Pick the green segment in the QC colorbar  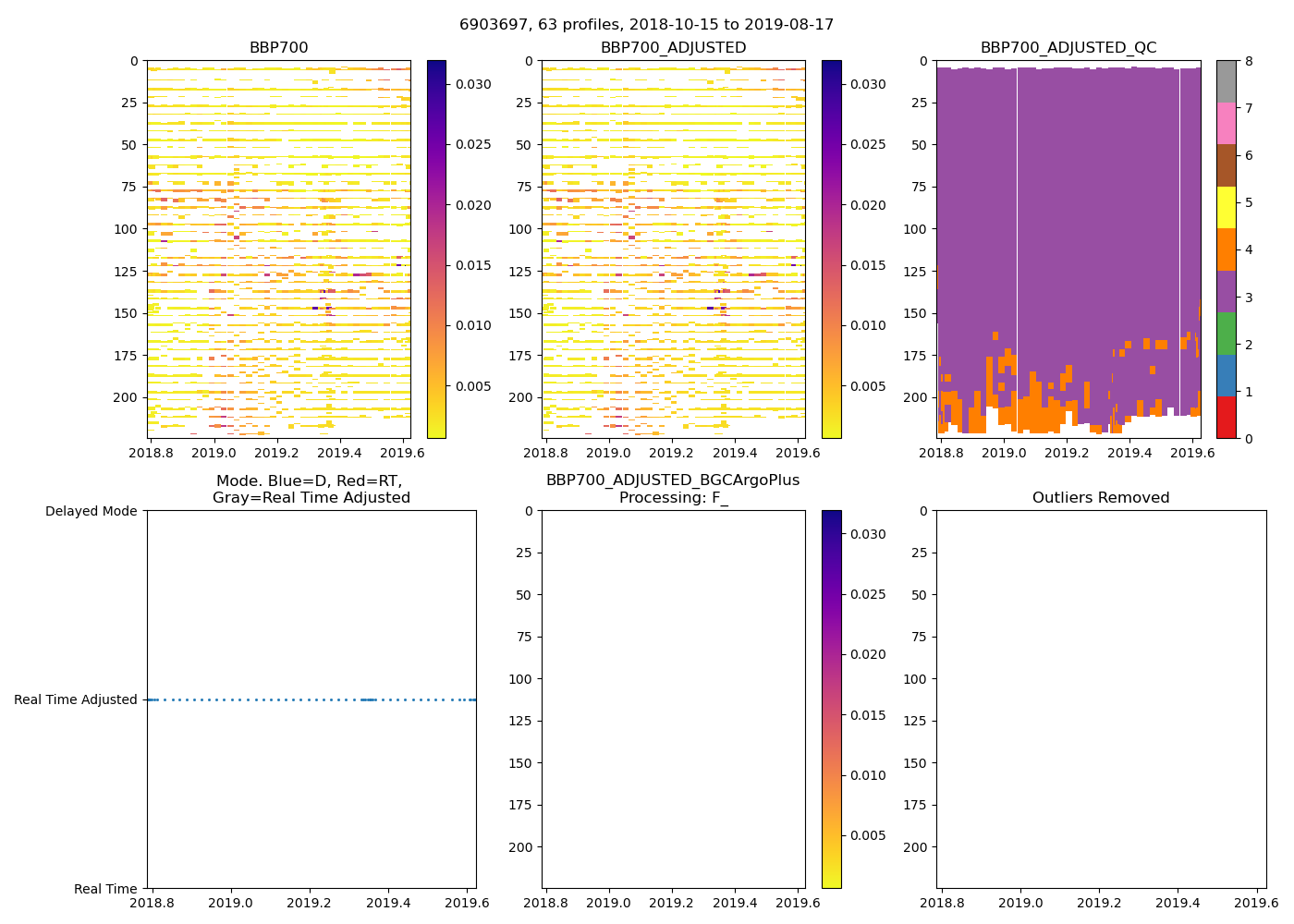click(x=1226, y=334)
